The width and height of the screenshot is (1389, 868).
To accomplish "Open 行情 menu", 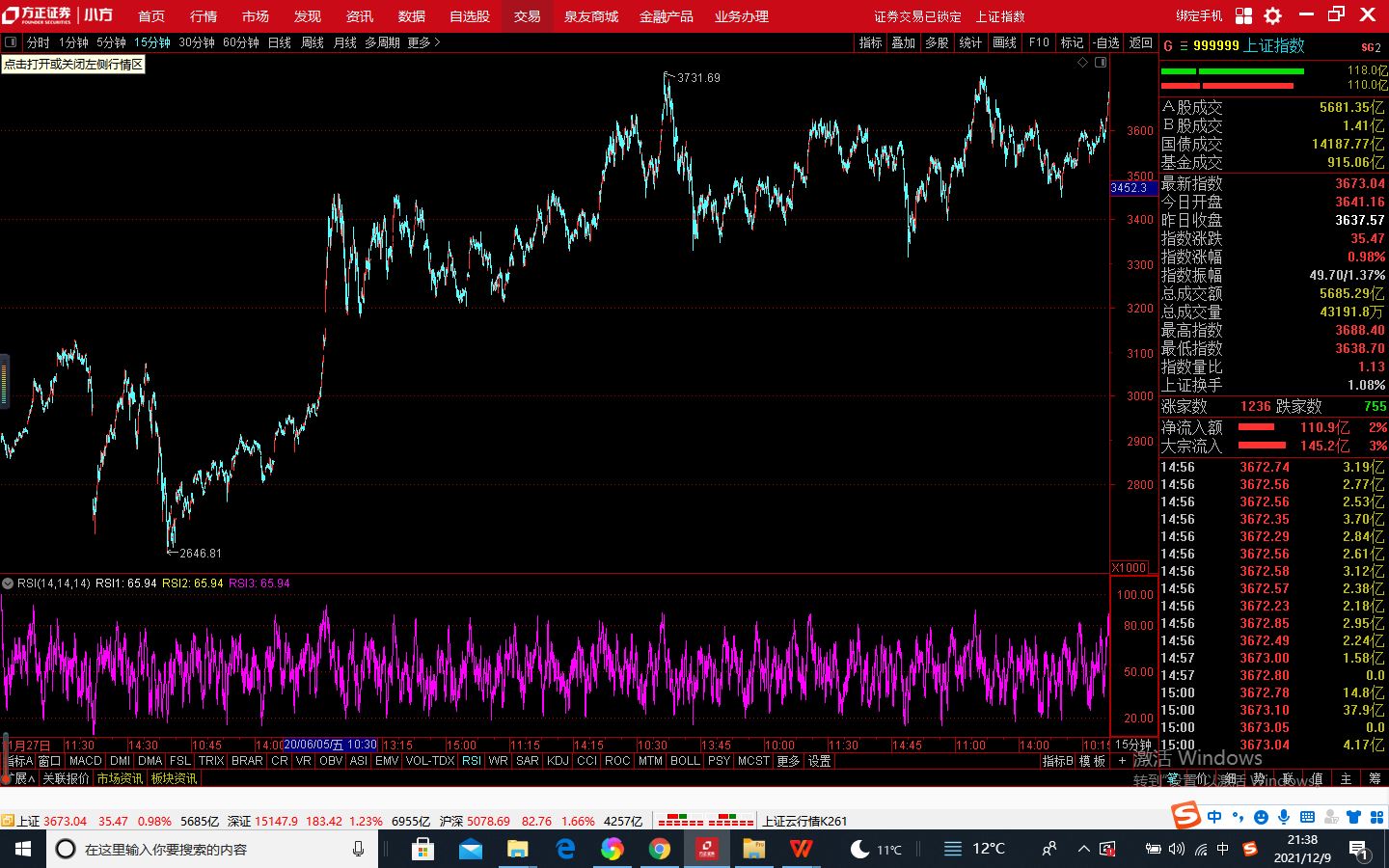I will (204, 16).
